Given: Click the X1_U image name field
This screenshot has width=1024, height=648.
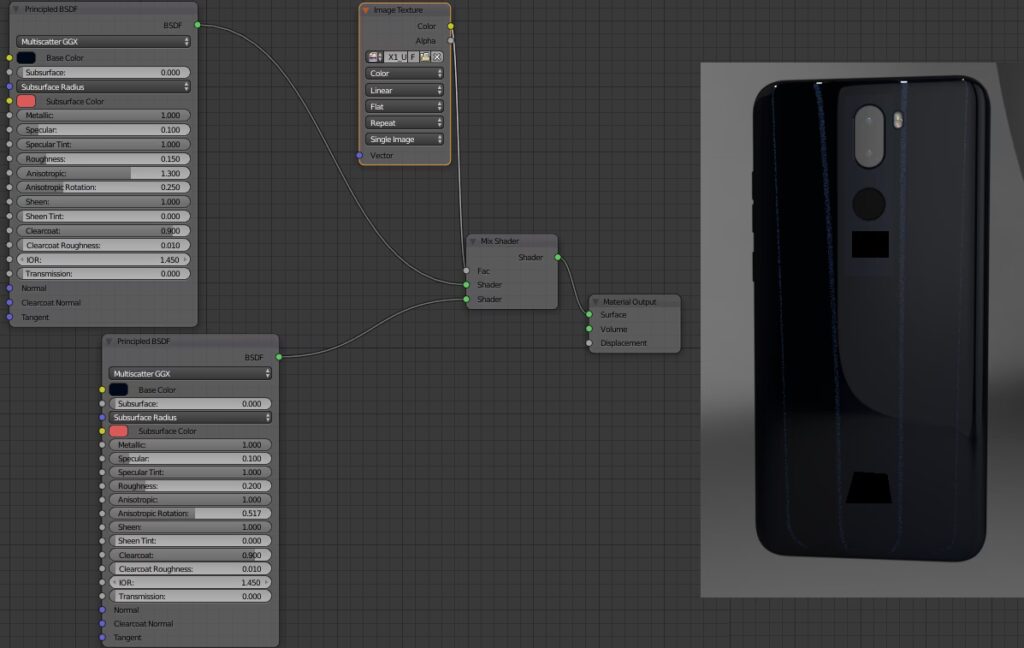Looking at the screenshot, I should [396, 57].
